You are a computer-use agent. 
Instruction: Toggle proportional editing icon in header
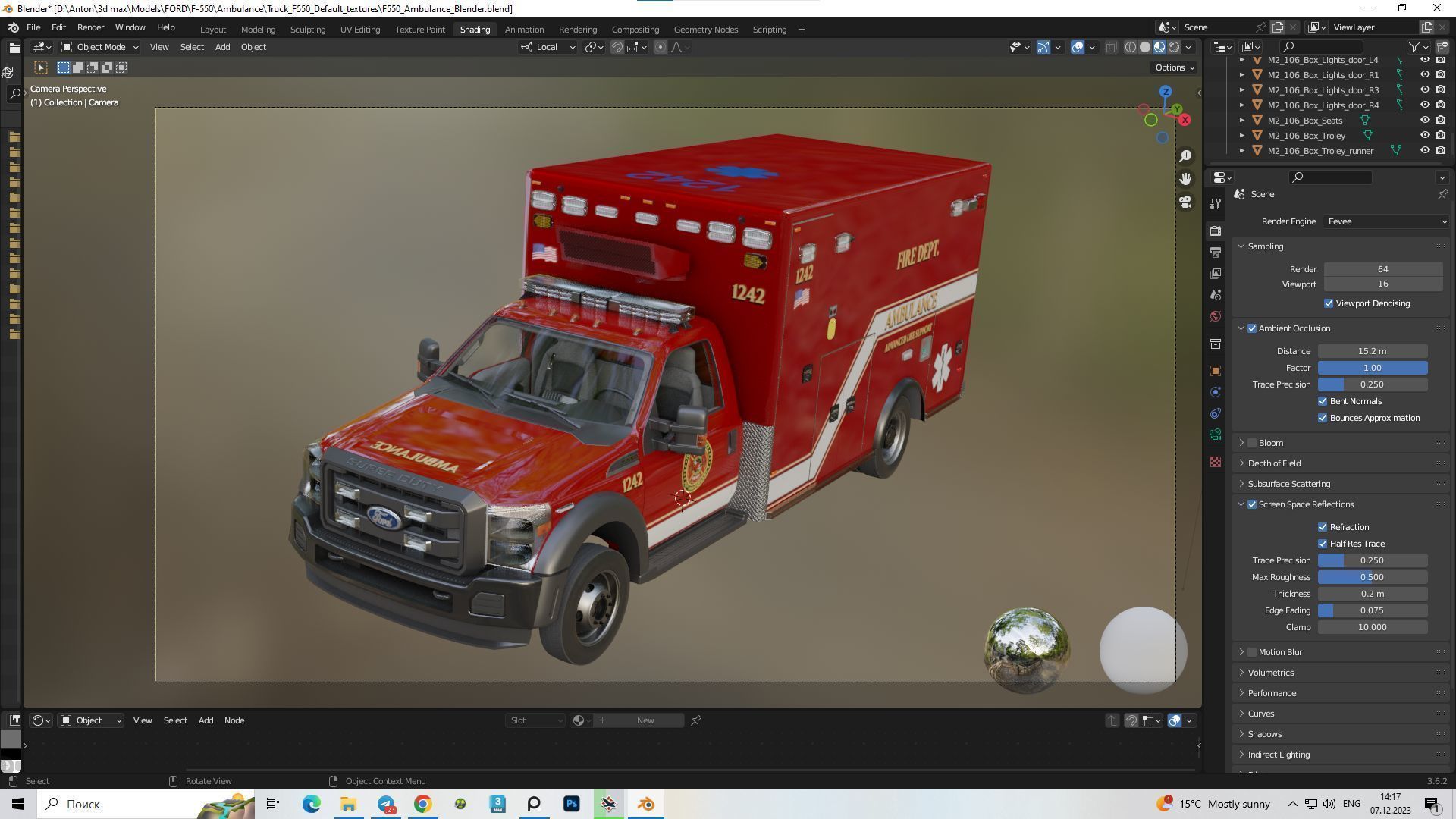pyautogui.click(x=661, y=47)
